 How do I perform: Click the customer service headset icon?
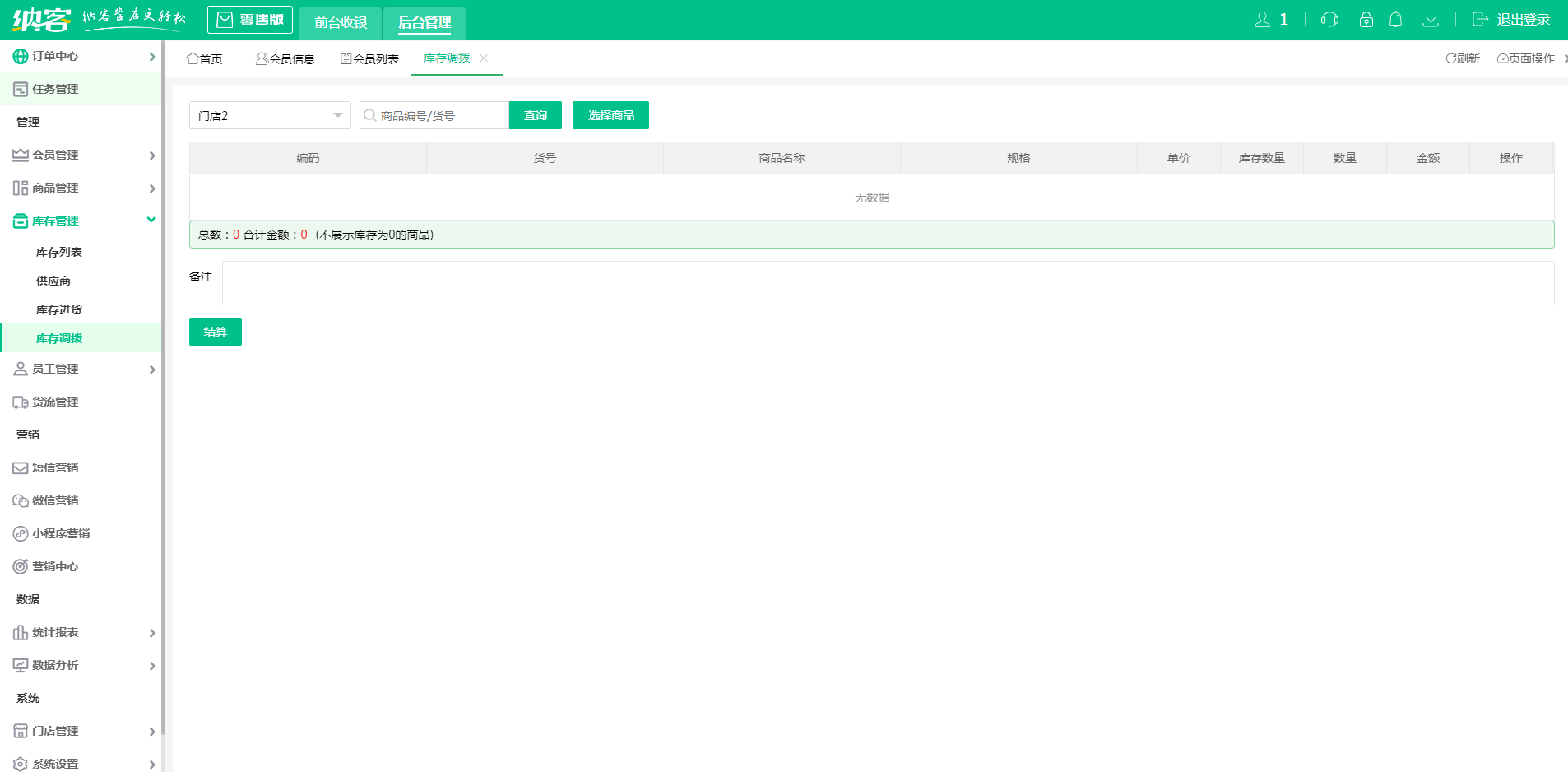(1329, 20)
